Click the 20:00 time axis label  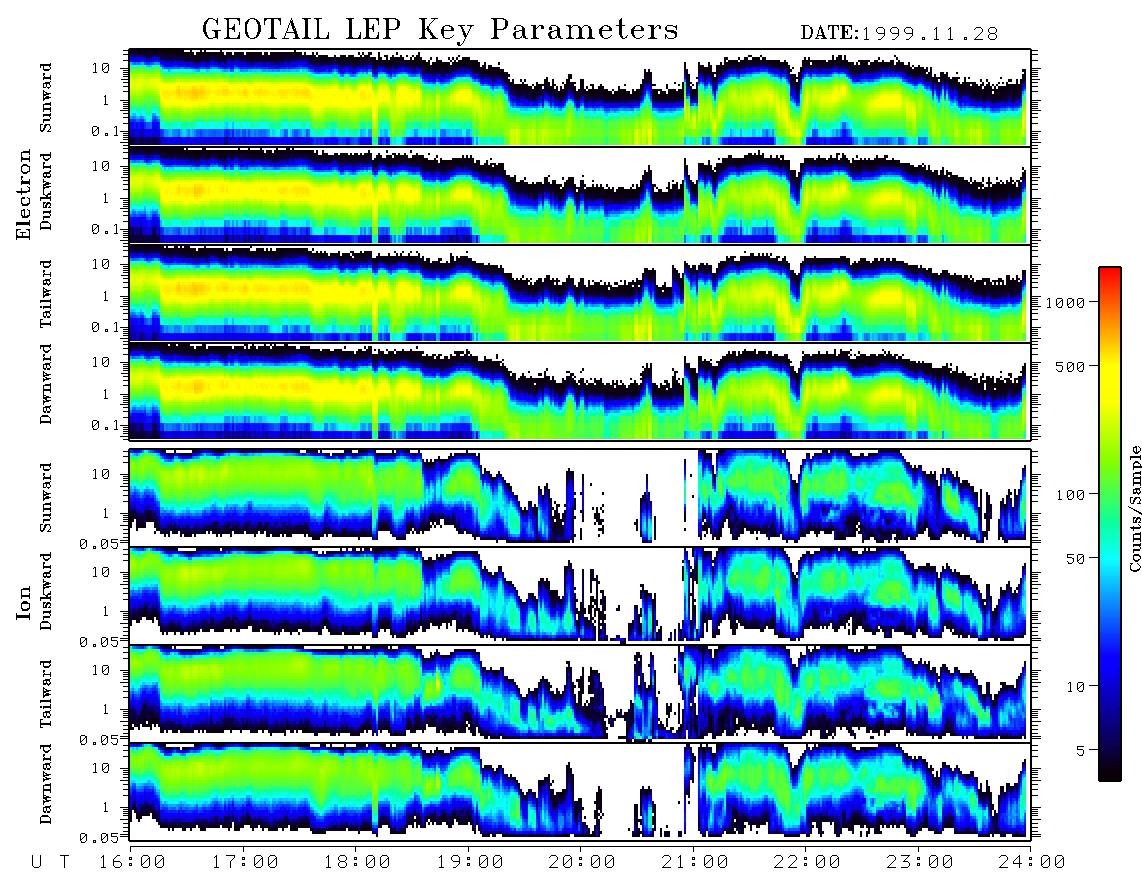pyautogui.click(x=583, y=863)
